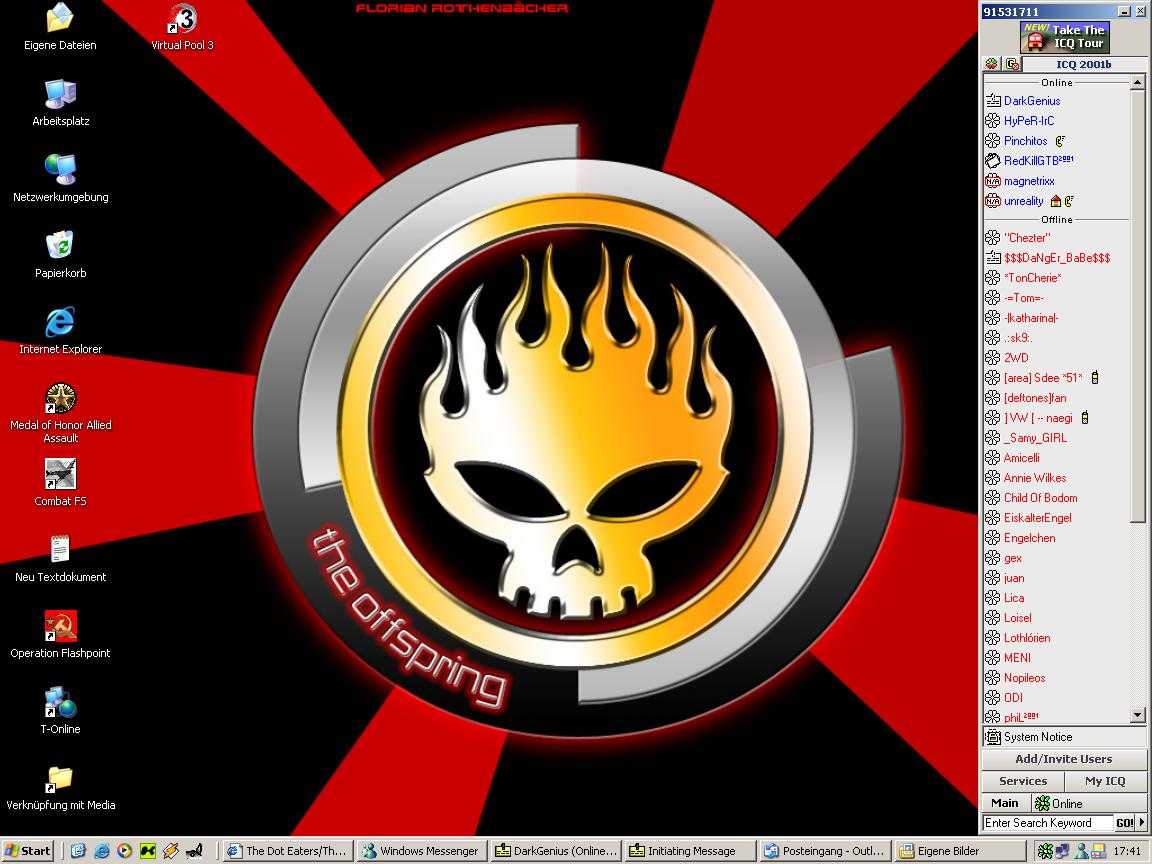Open T-Online desktop shortcut
The width and height of the screenshot is (1152, 864).
tap(60, 711)
